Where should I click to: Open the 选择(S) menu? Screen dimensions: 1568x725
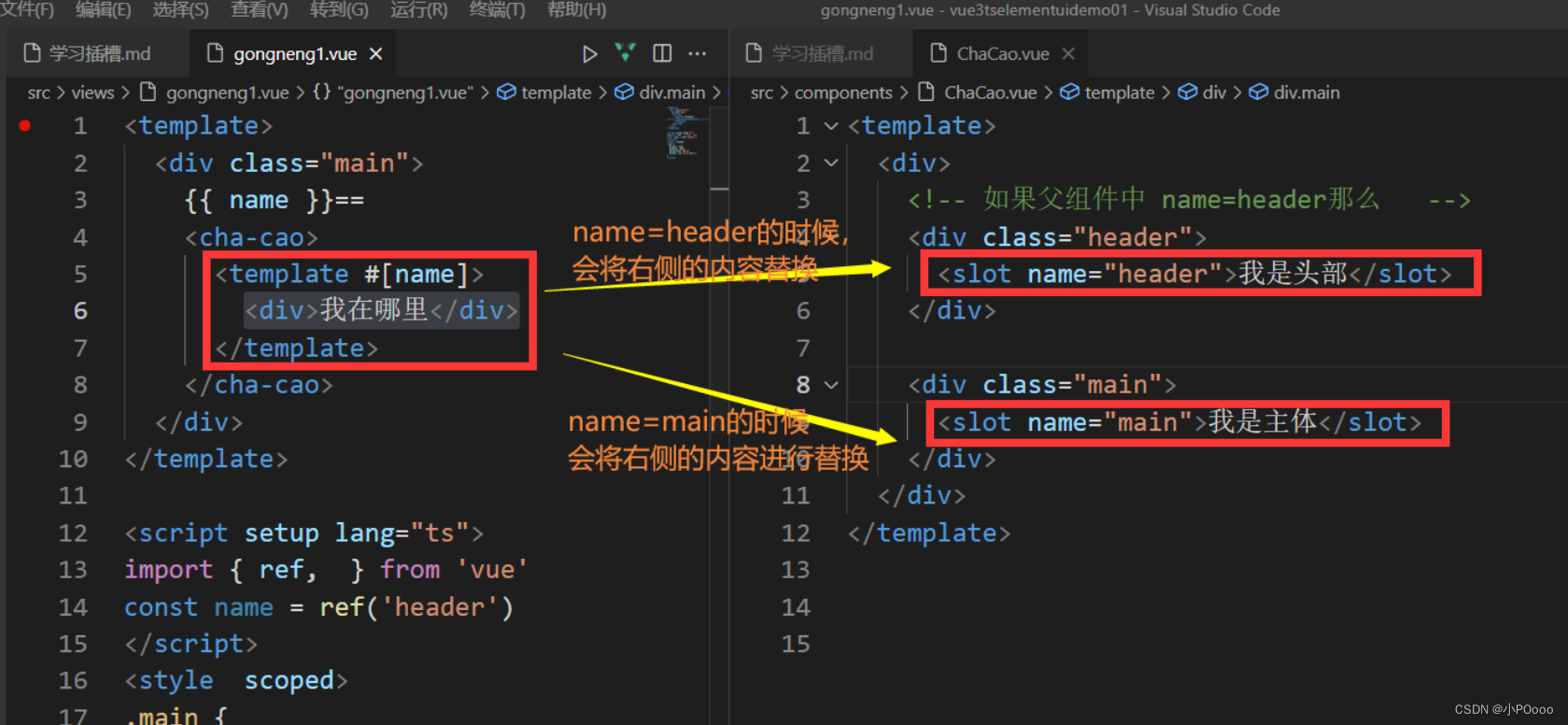coord(180,10)
